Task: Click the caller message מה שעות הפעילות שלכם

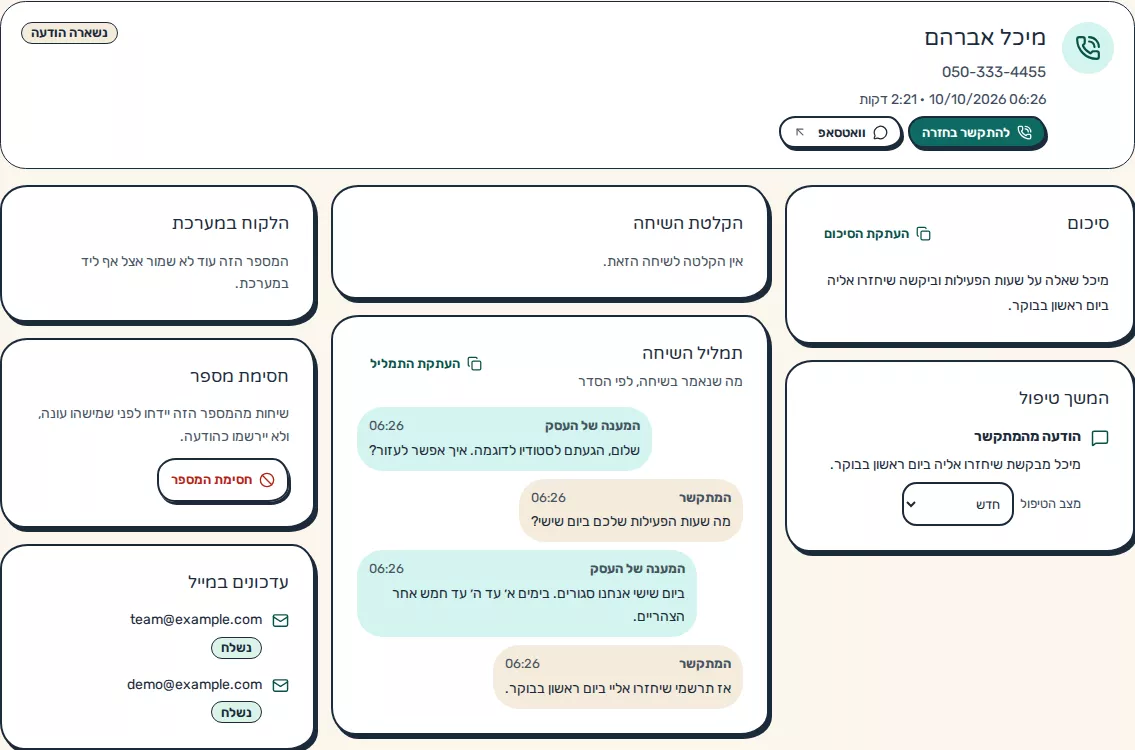Action: [x=631, y=510]
